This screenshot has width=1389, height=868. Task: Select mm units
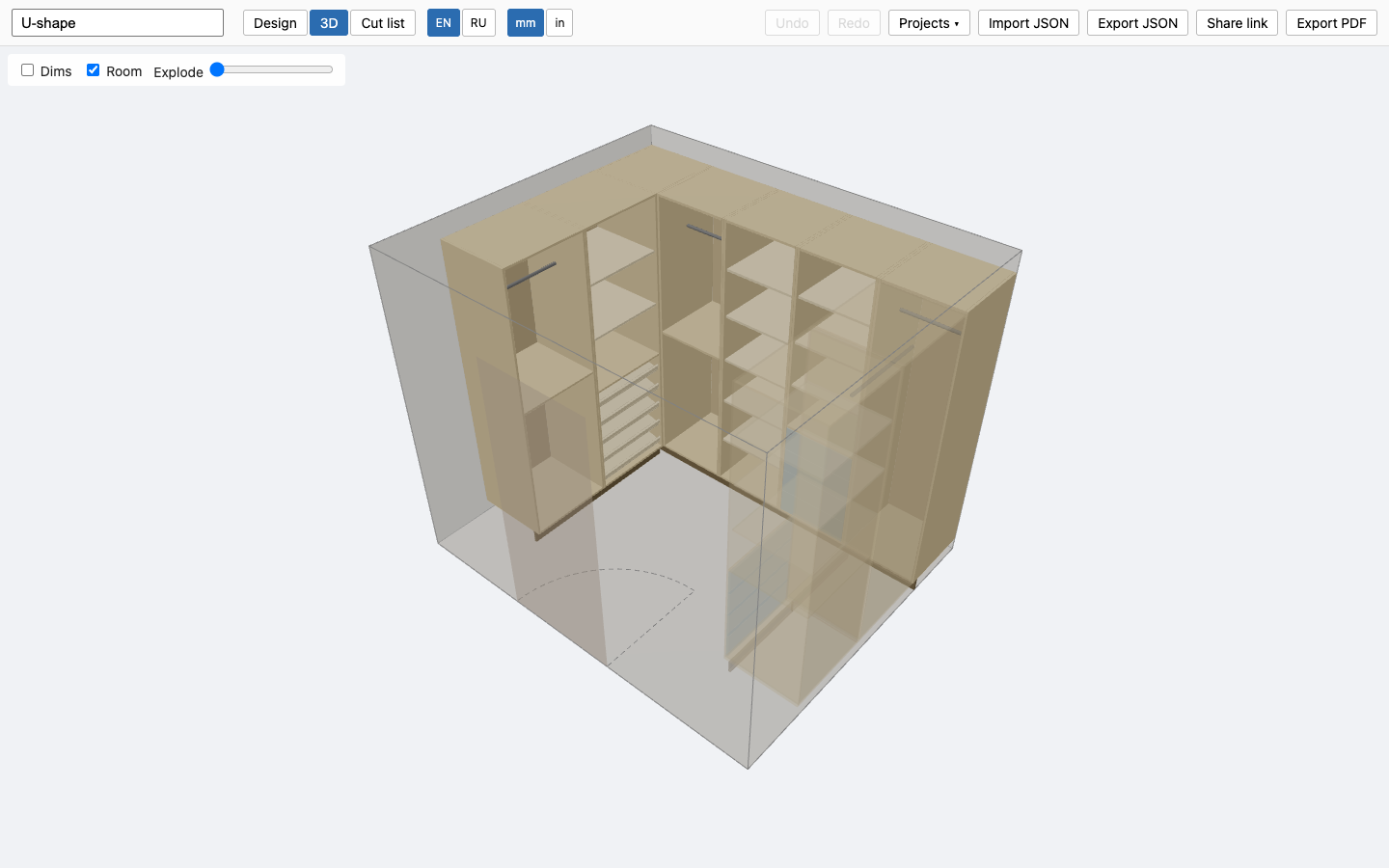click(x=526, y=23)
